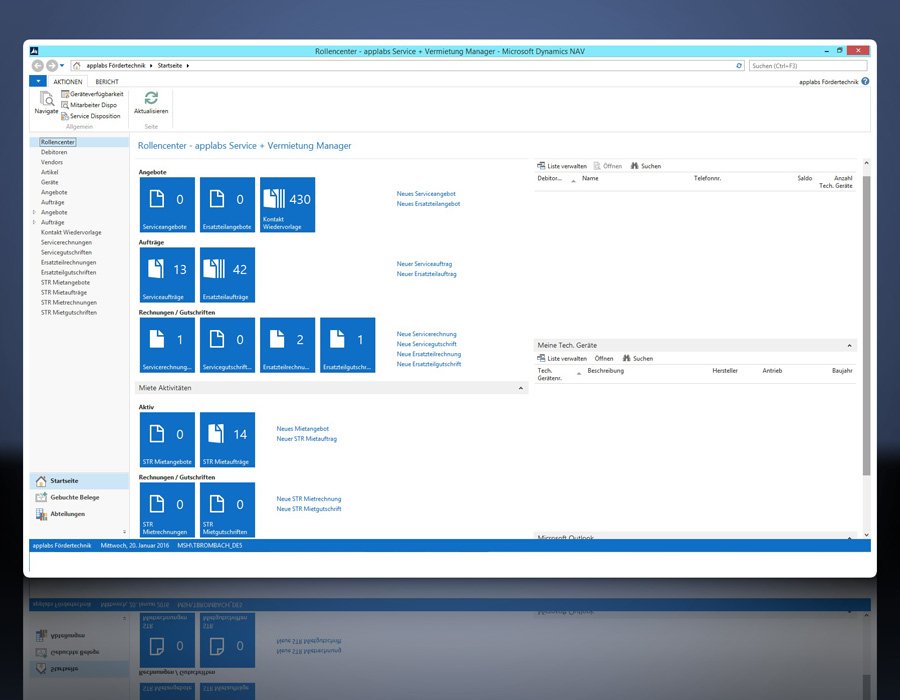Open the Servicerechnungen tile

[167, 345]
